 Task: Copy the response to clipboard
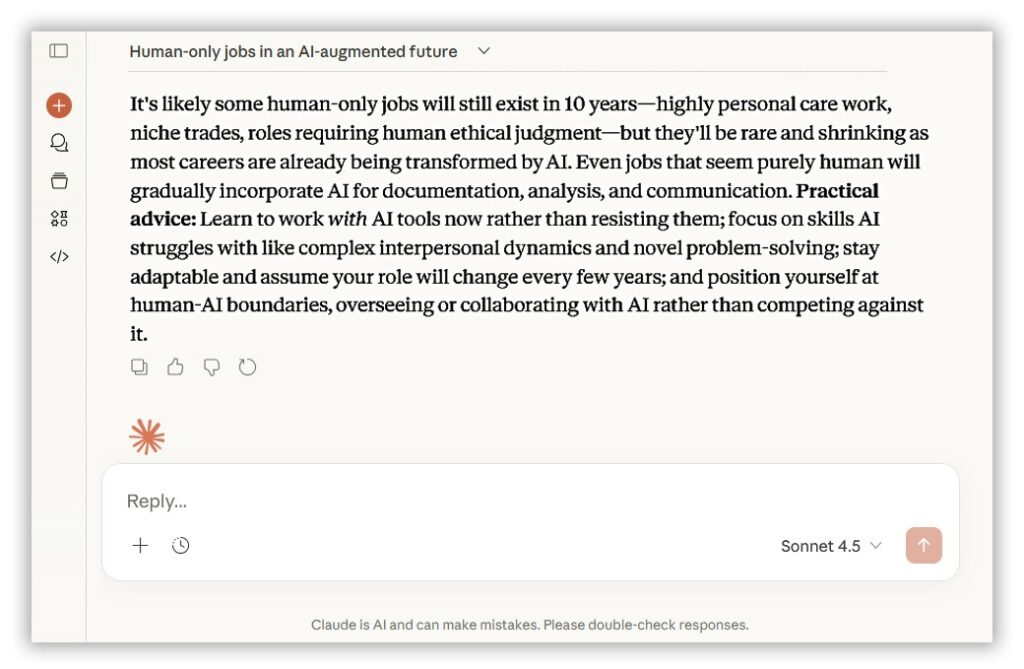click(139, 367)
